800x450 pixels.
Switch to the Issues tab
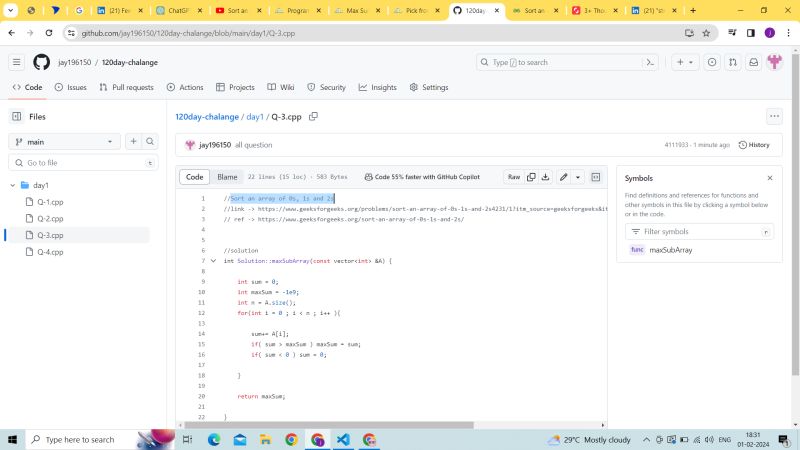71,87
